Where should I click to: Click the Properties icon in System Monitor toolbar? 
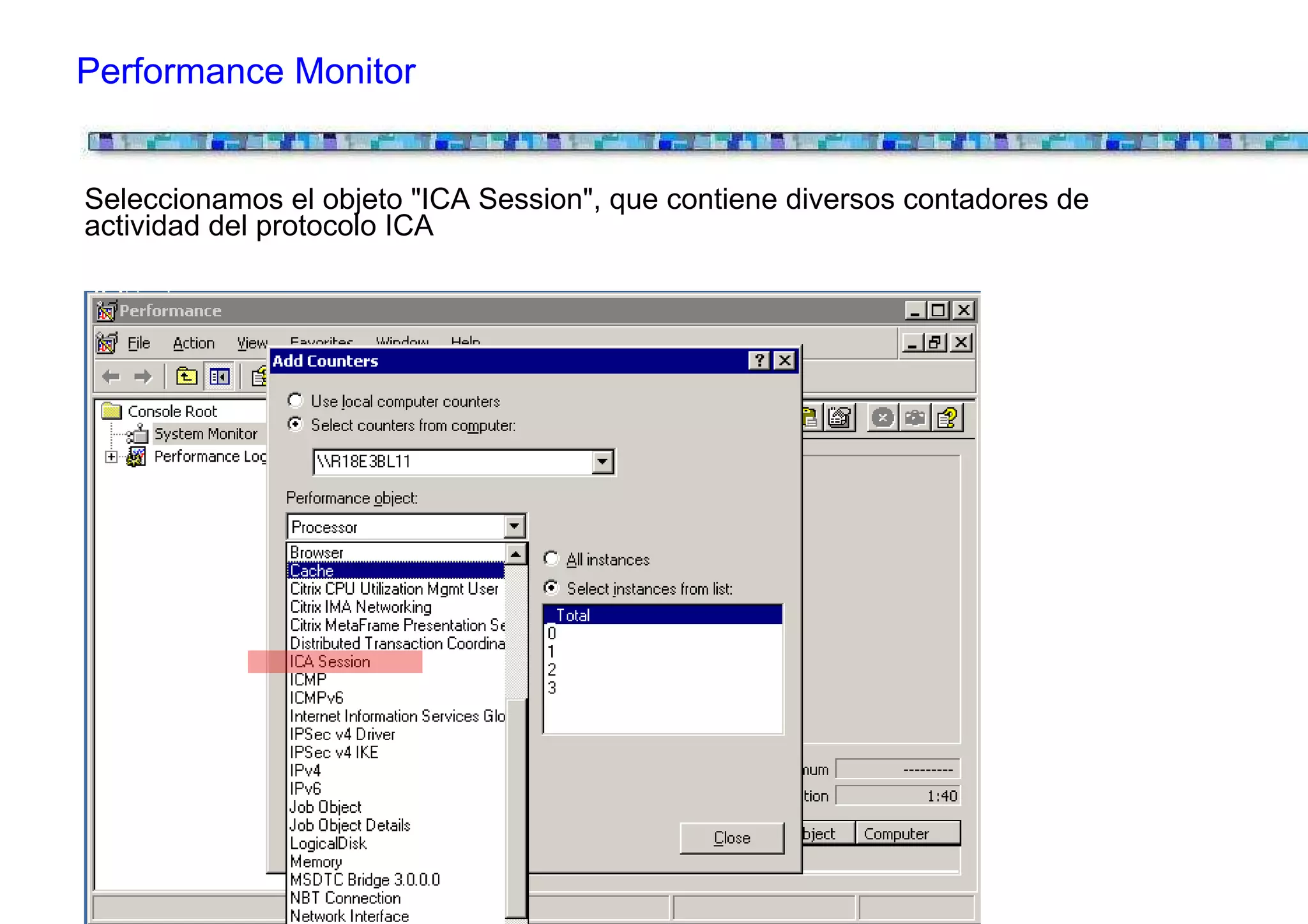840,418
